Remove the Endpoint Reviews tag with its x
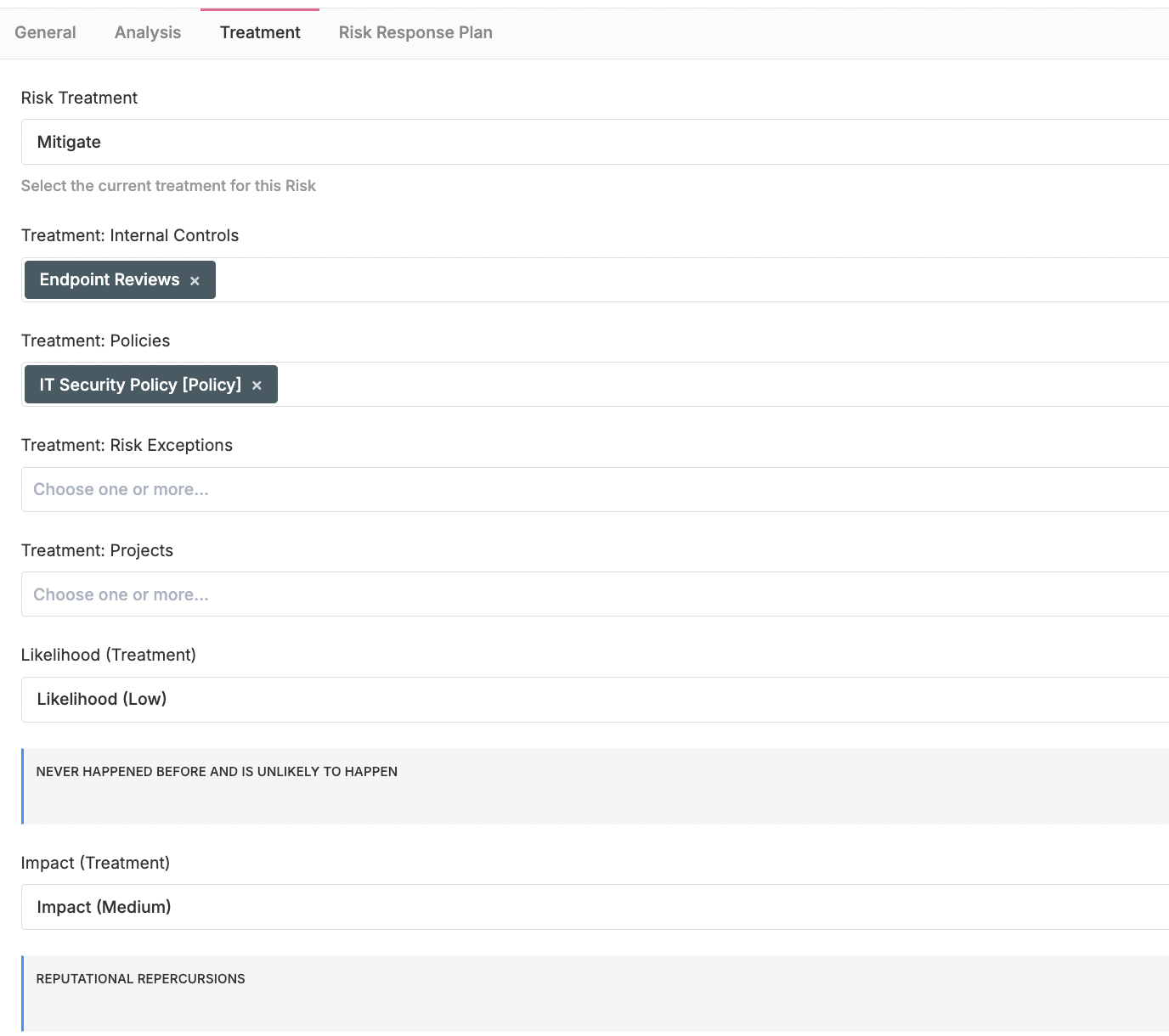The height and width of the screenshot is (1036, 1169). 195,281
